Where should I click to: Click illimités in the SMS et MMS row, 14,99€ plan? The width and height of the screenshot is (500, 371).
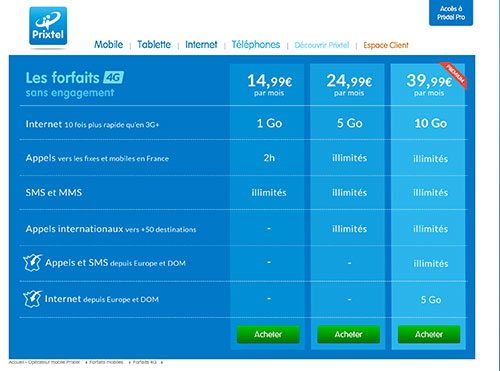pos(269,192)
